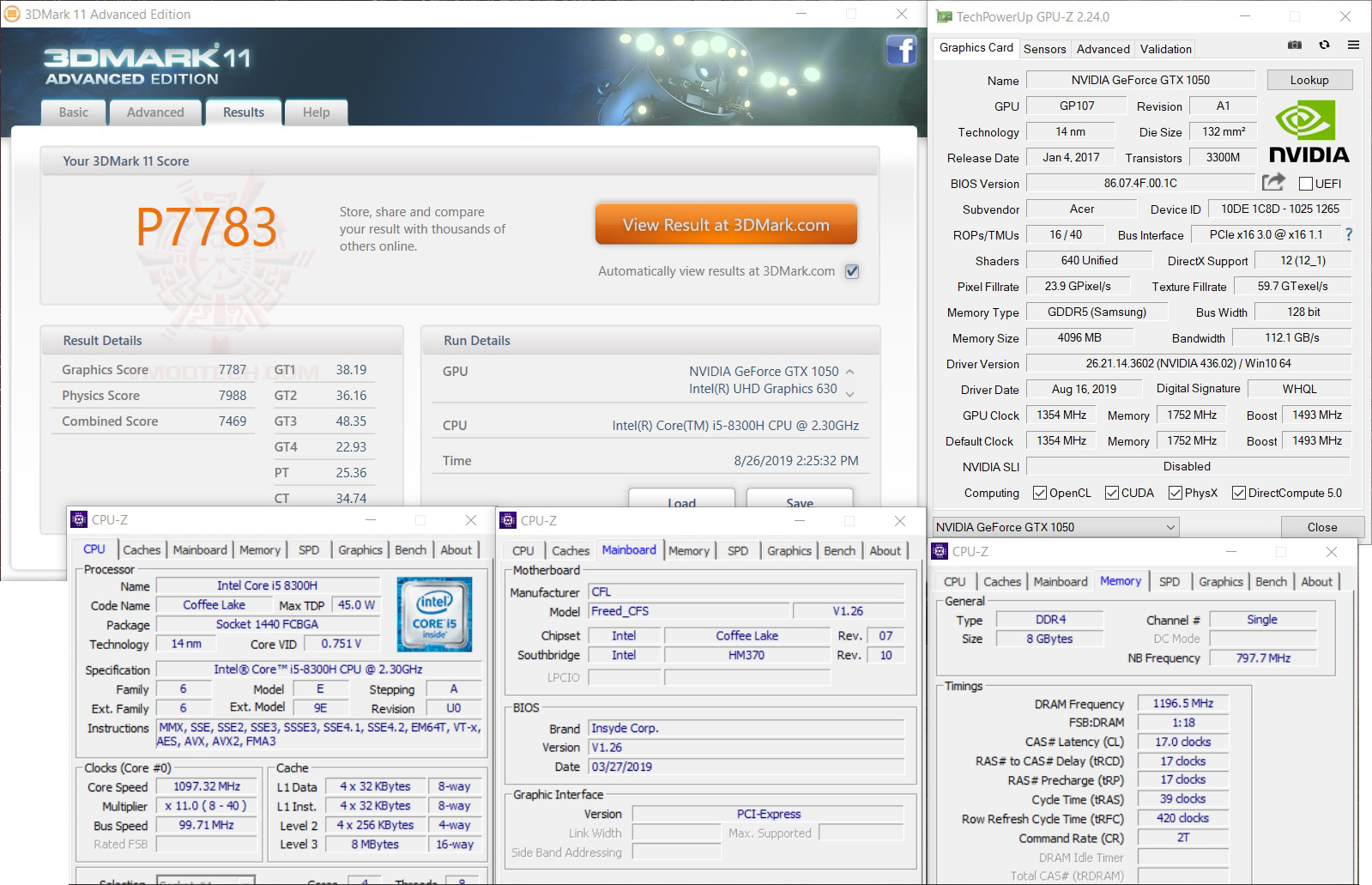Image resolution: width=1372 pixels, height=885 pixels.
Task: Click the BIOS Version field 86.07.4F.00.1C
Action: [1140, 183]
